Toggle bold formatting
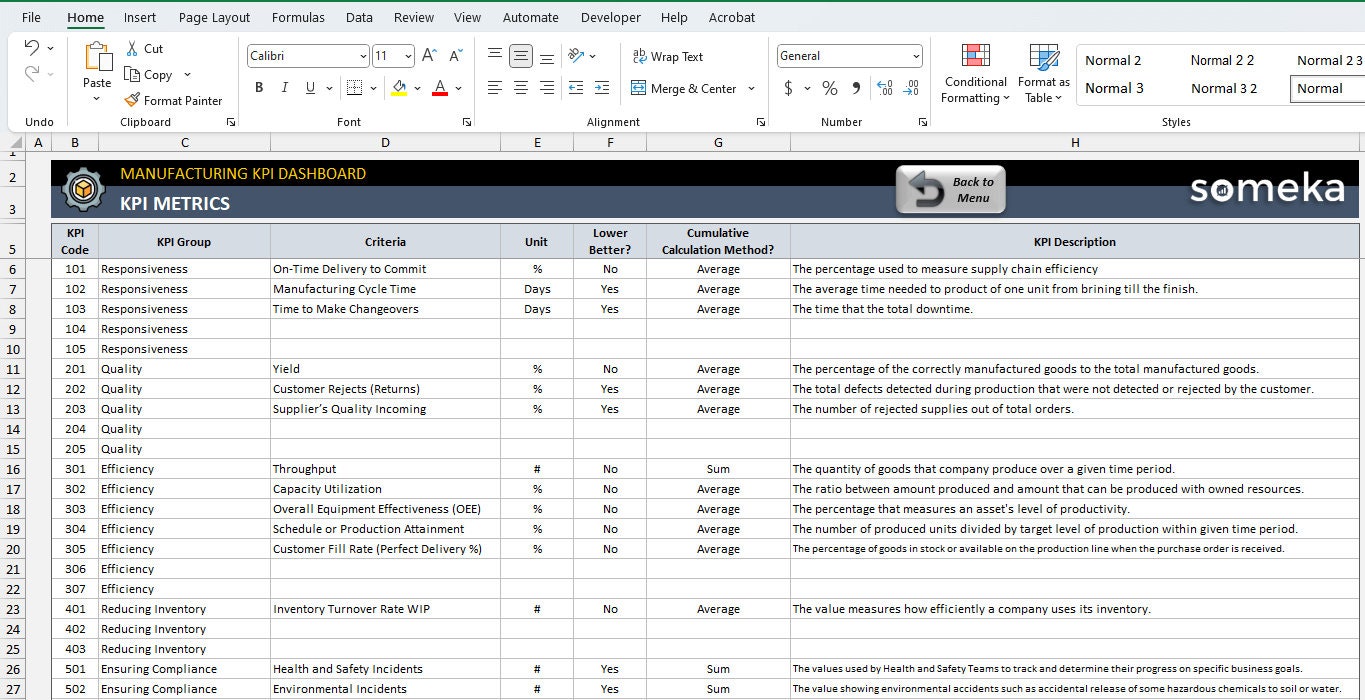 [x=258, y=88]
